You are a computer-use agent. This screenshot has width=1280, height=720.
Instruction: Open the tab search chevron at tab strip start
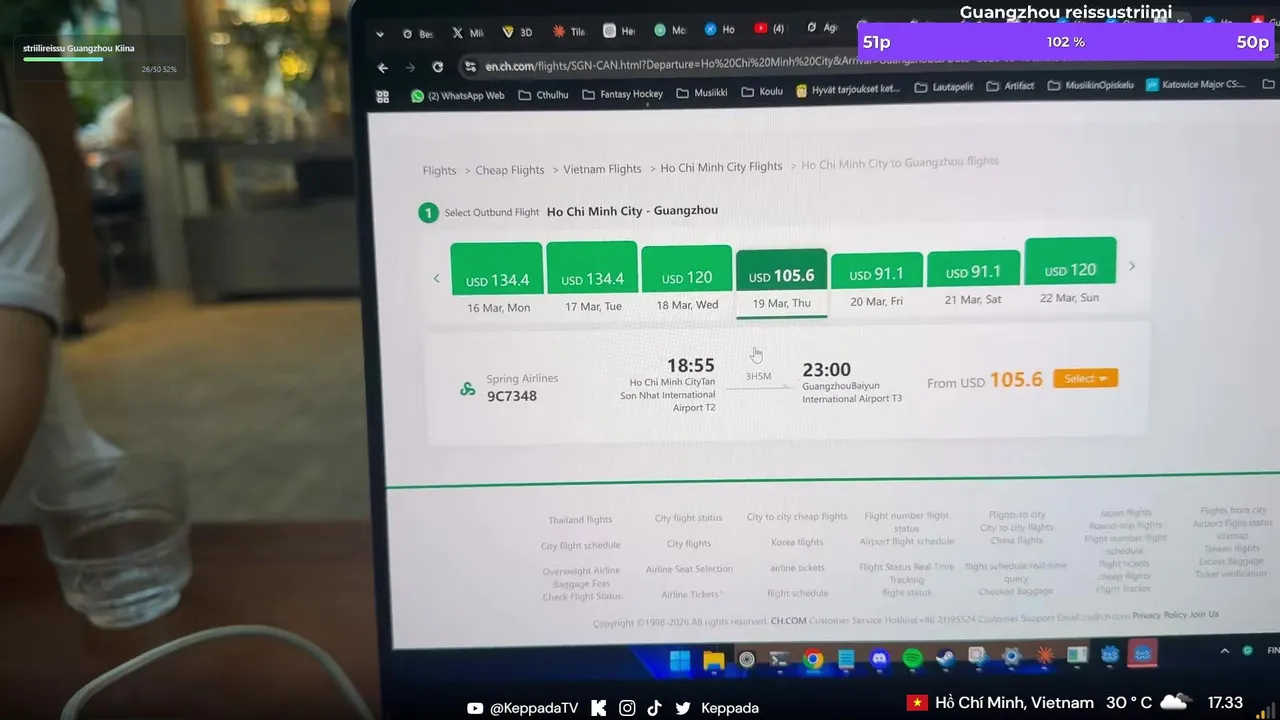tap(380, 34)
